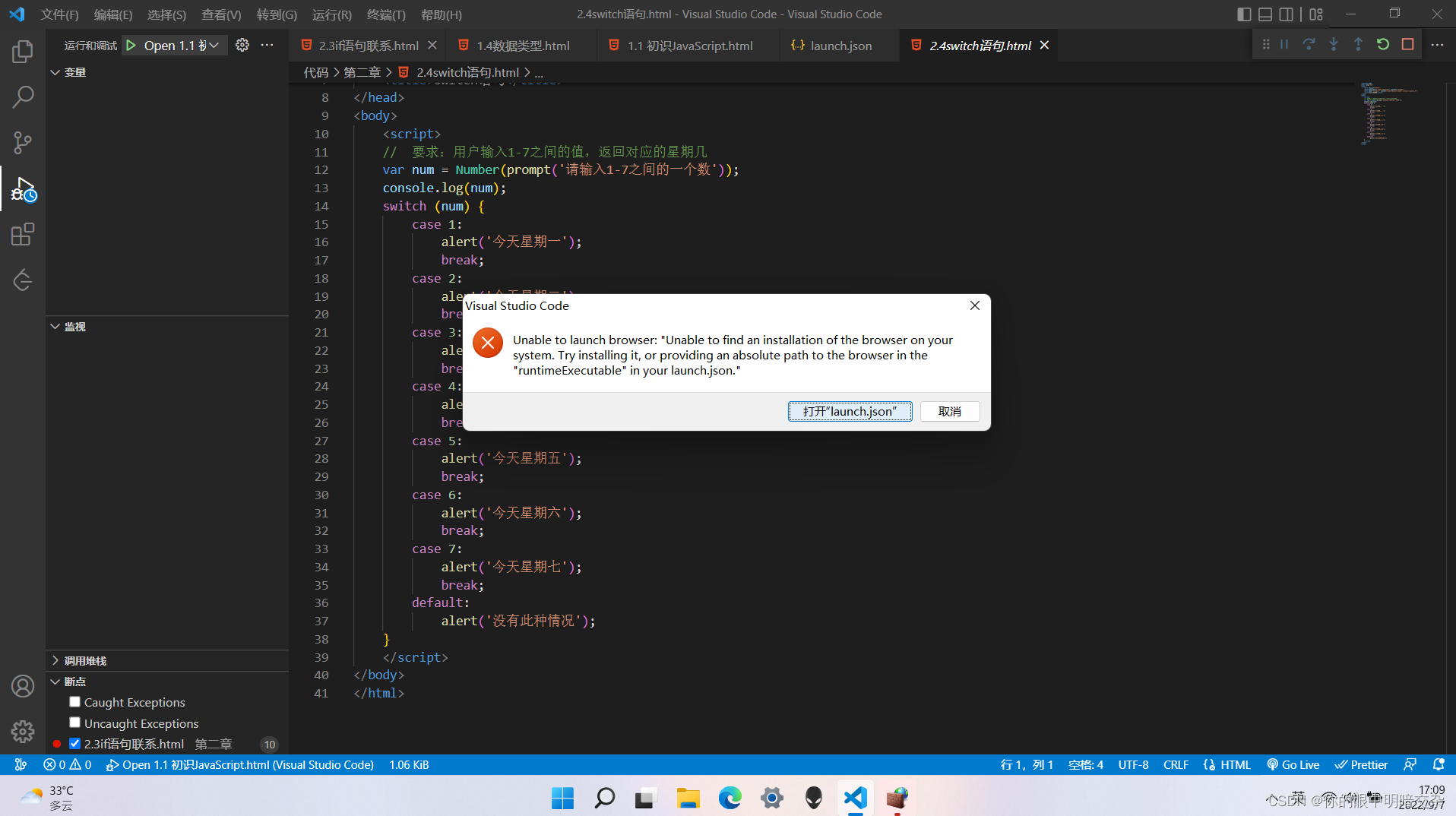Click debug launch status Open 1.1 初识JavaScript.html
Image resolution: width=1456 pixels, height=816 pixels.
[x=240, y=765]
